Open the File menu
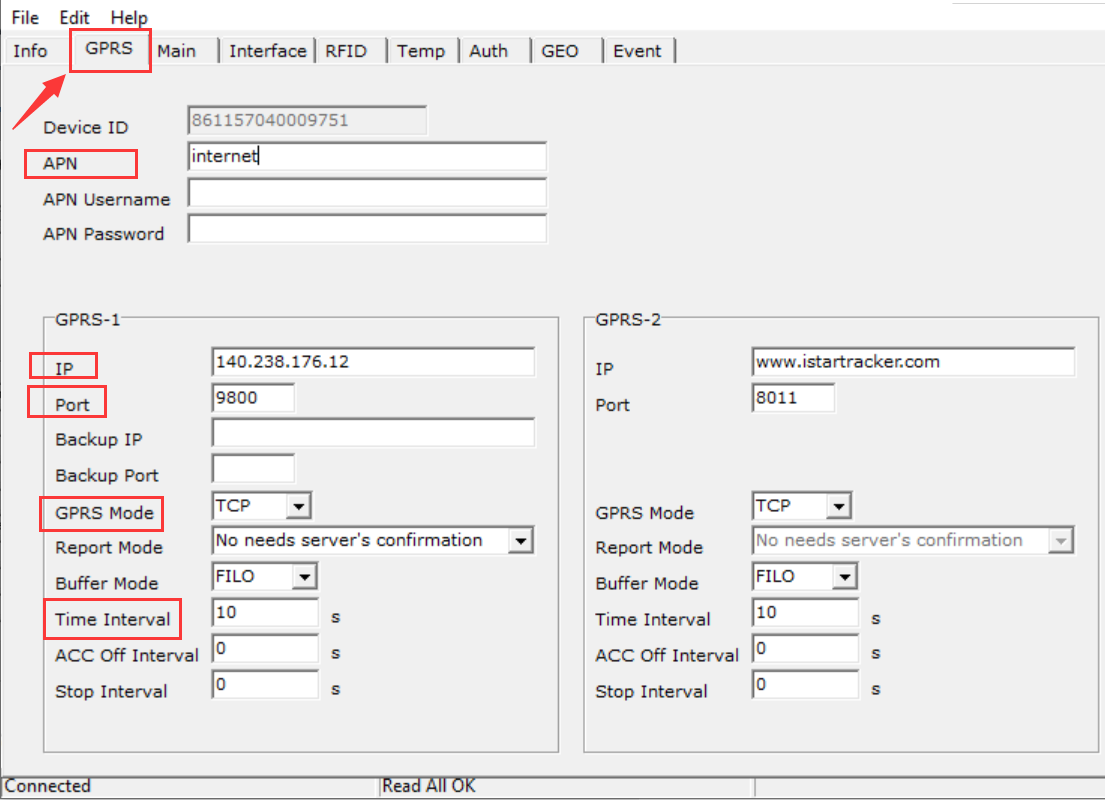Screen dimensions: 1105x800 [x=24, y=16]
